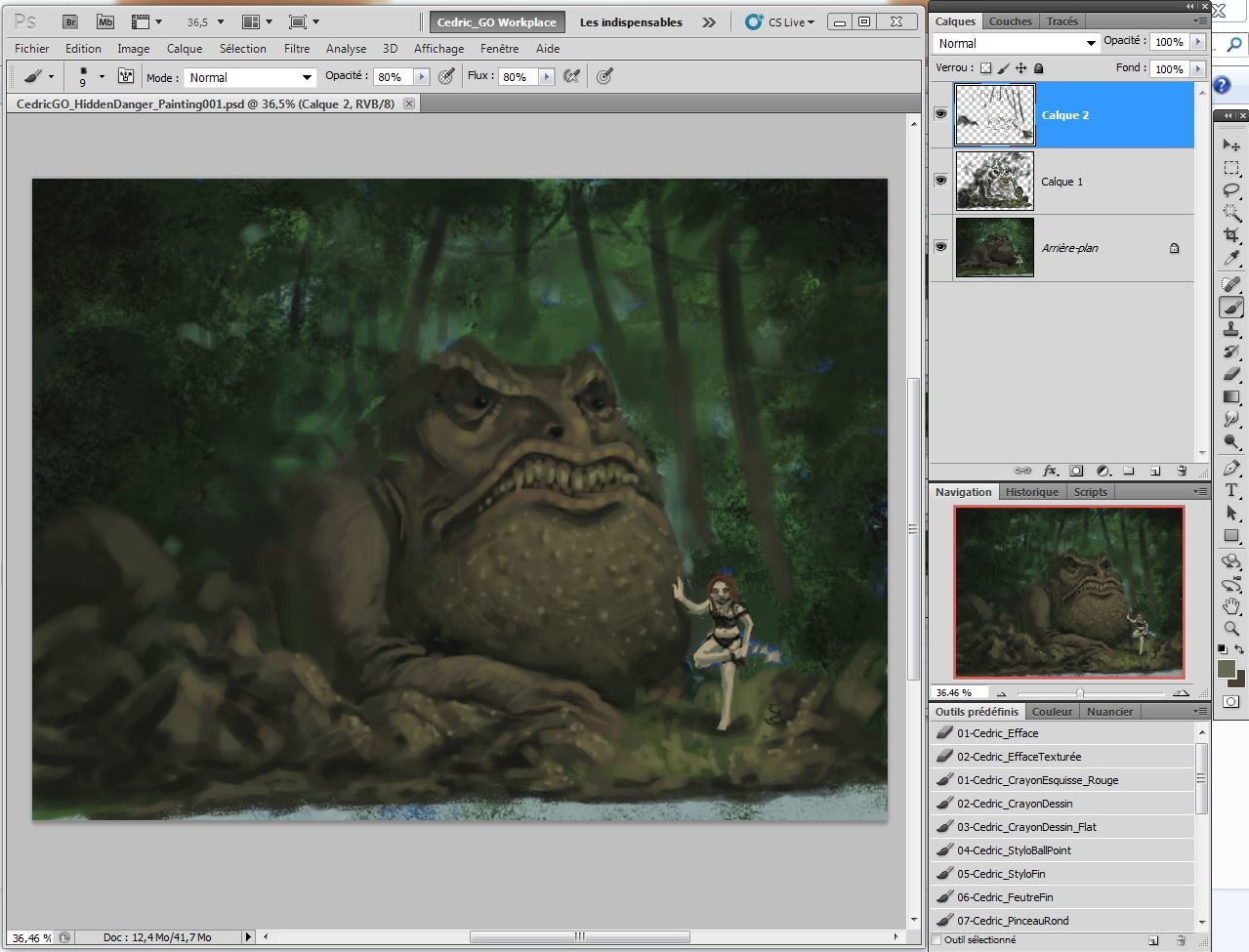
Task: Select the Crop tool
Action: pos(1230,235)
